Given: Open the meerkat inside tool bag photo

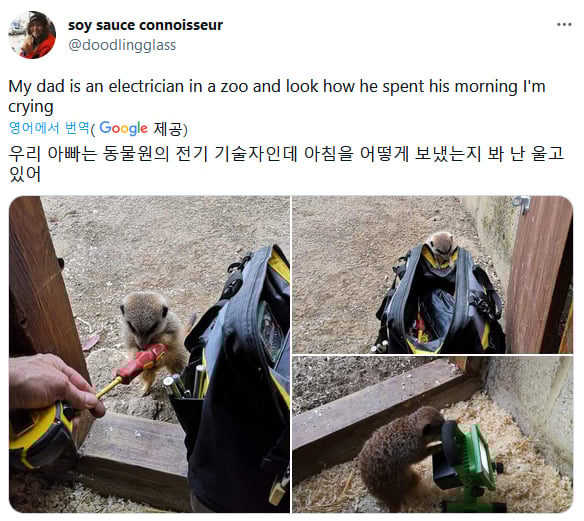Looking at the screenshot, I should click(432, 275).
